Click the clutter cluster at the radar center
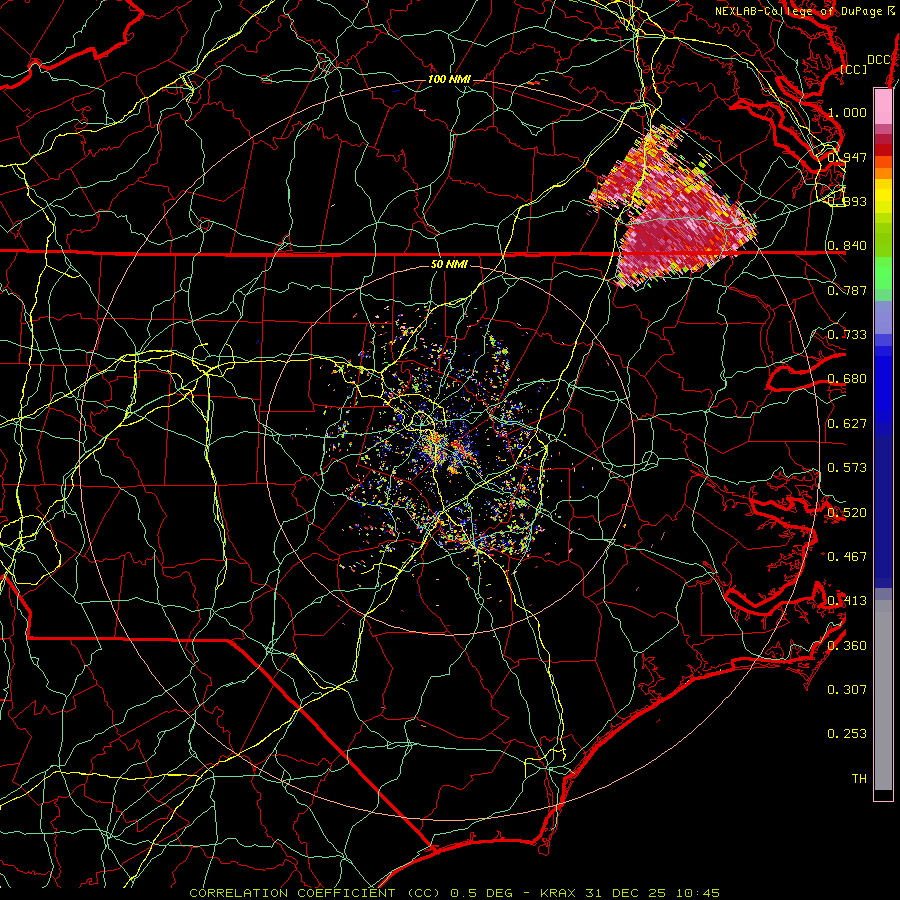The height and width of the screenshot is (900, 900). [x=445, y=448]
